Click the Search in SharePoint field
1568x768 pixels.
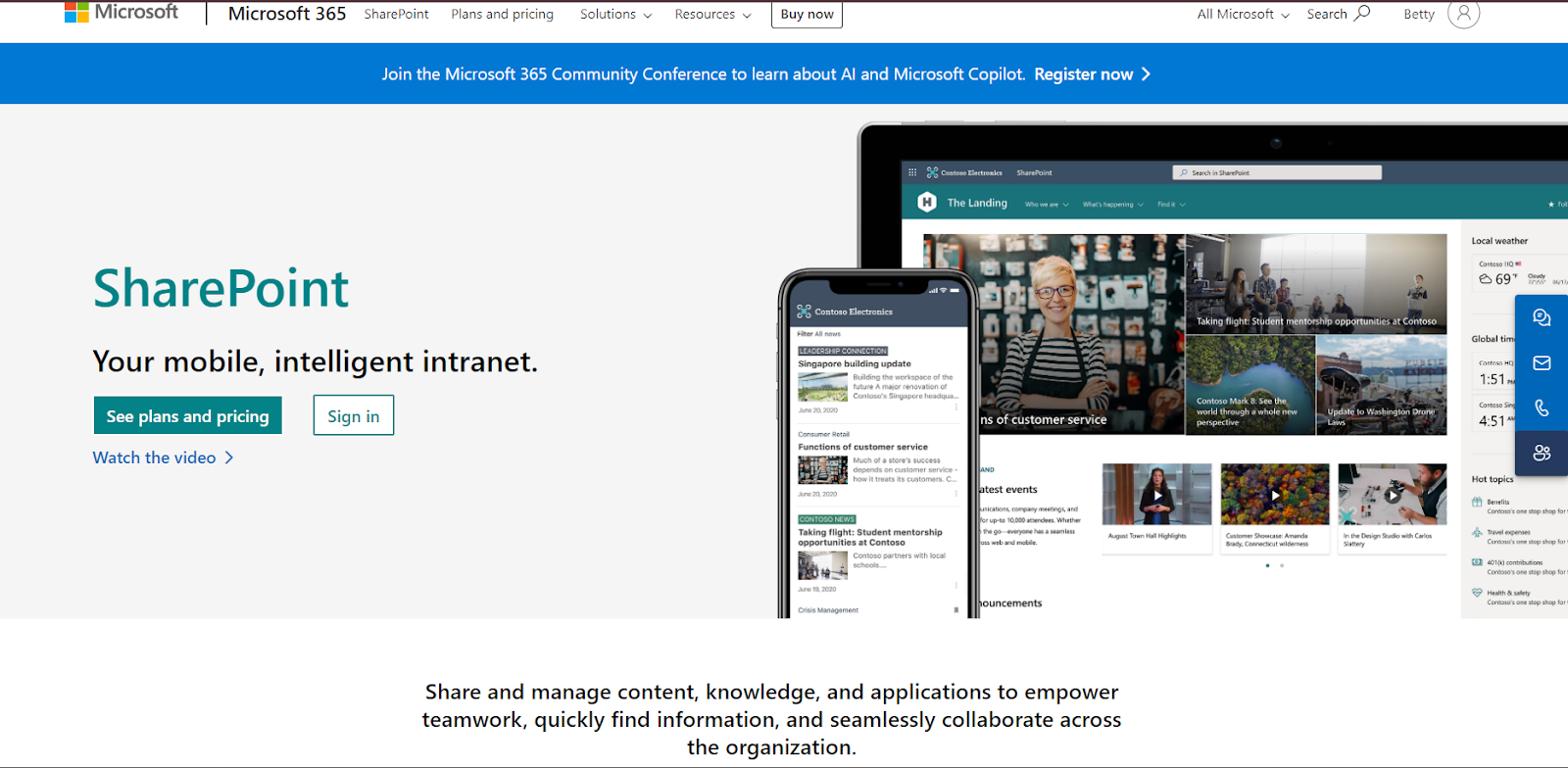coord(1277,172)
